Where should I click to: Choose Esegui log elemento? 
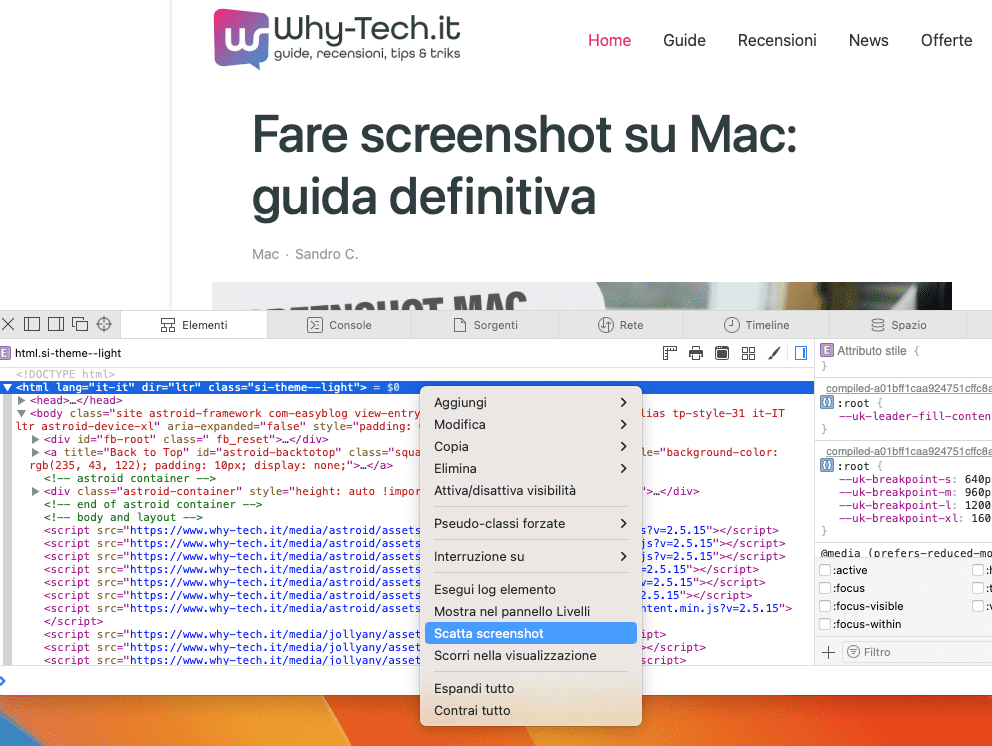coord(531,589)
